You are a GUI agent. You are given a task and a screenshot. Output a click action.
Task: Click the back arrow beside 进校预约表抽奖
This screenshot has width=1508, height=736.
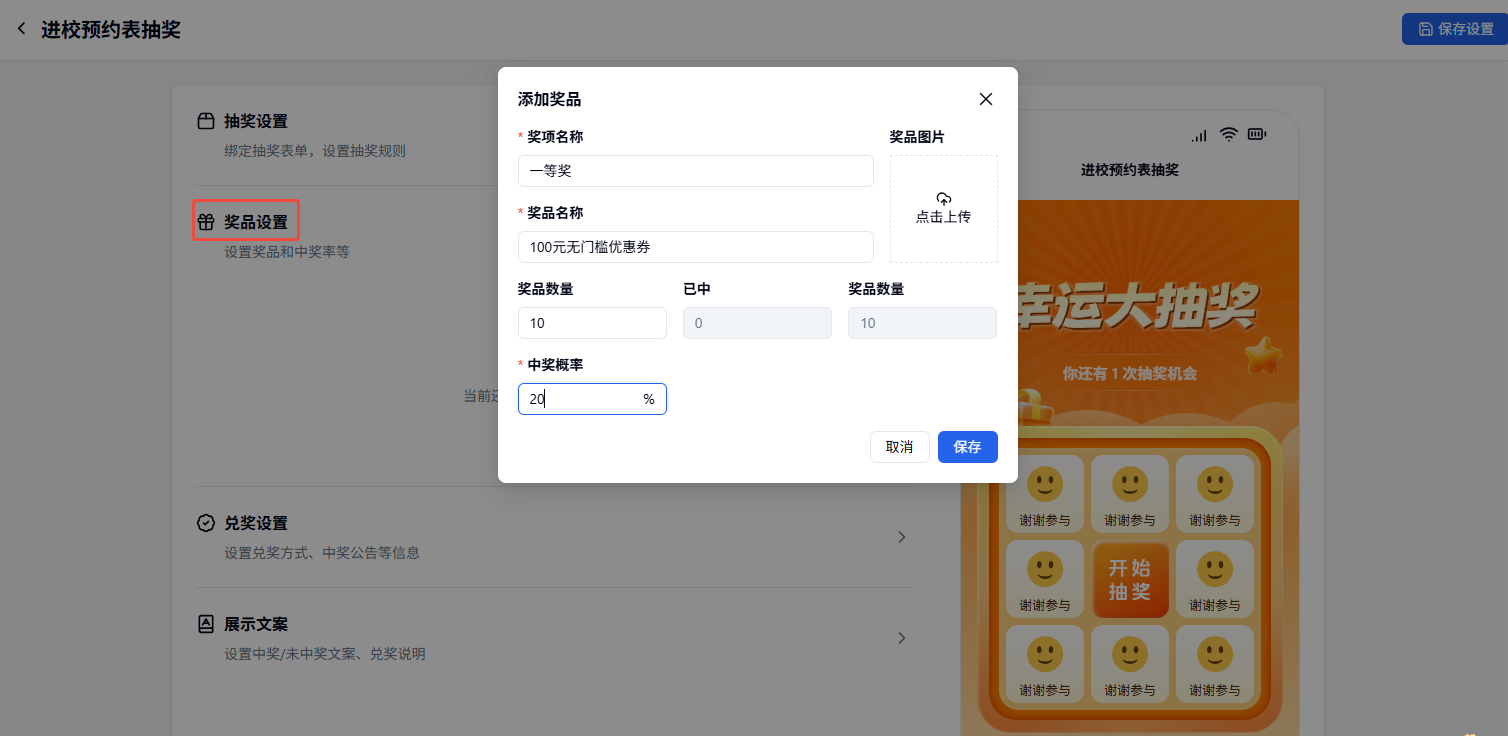point(22,29)
